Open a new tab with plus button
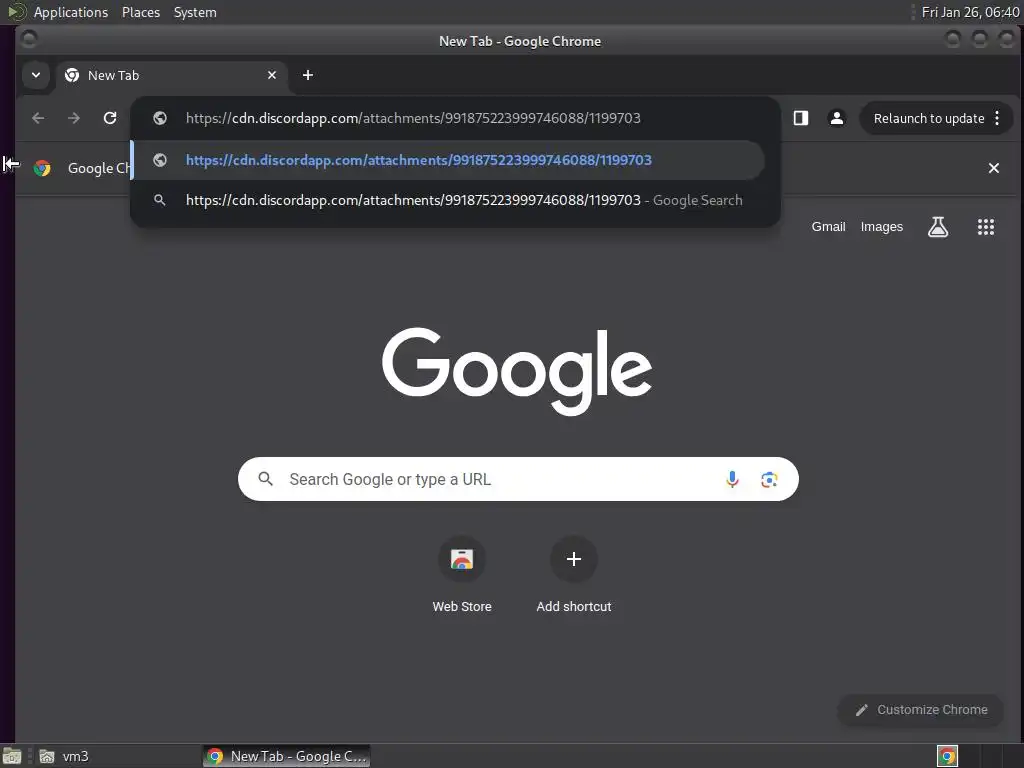The width and height of the screenshot is (1024, 768). (308, 75)
